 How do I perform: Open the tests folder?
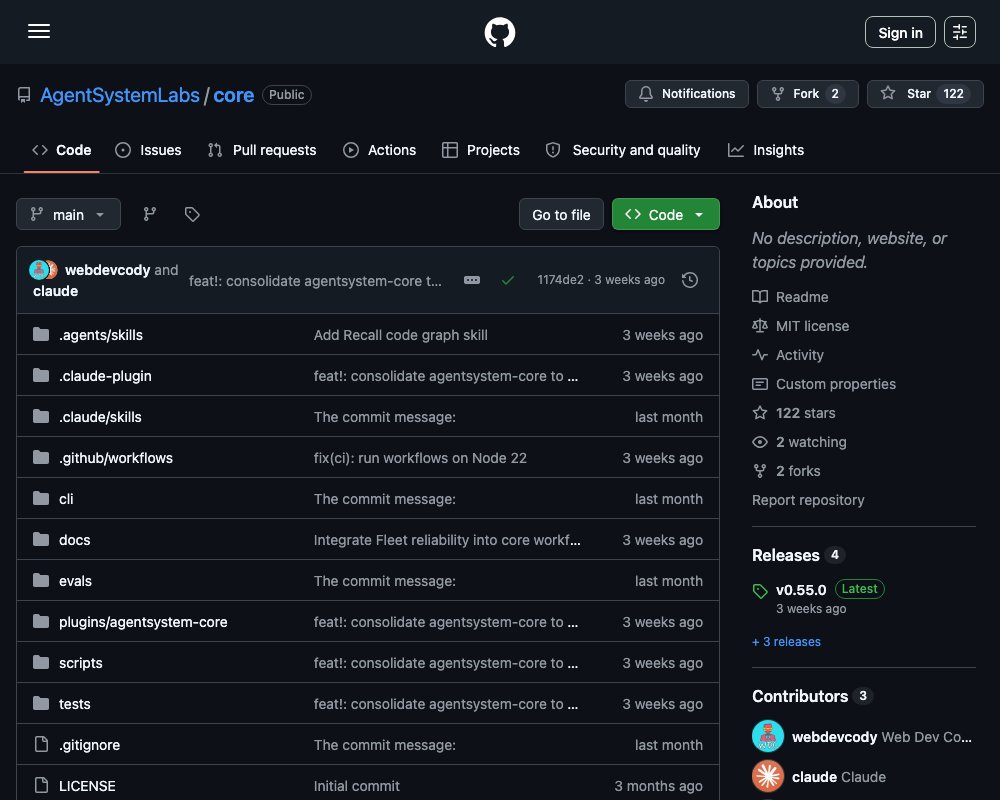pyautogui.click(x=75, y=704)
